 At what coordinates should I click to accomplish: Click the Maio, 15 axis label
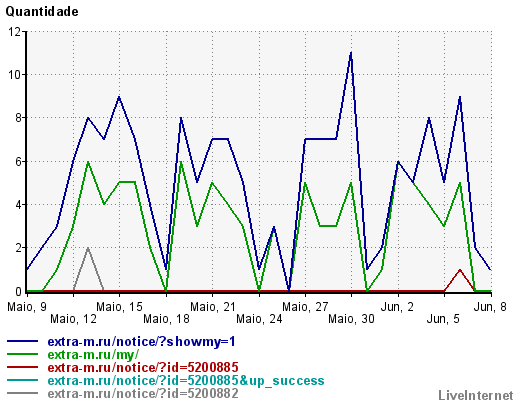119,307
